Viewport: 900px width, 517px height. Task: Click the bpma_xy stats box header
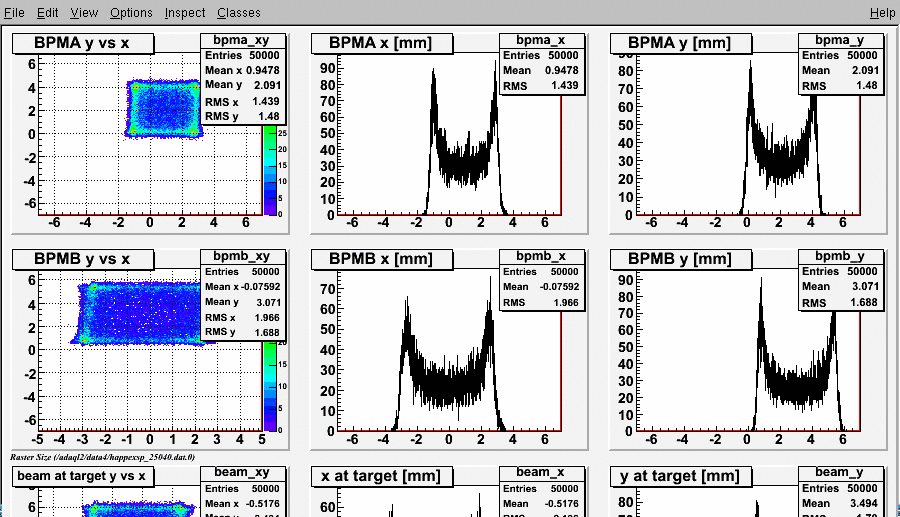click(x=243, y=40)
